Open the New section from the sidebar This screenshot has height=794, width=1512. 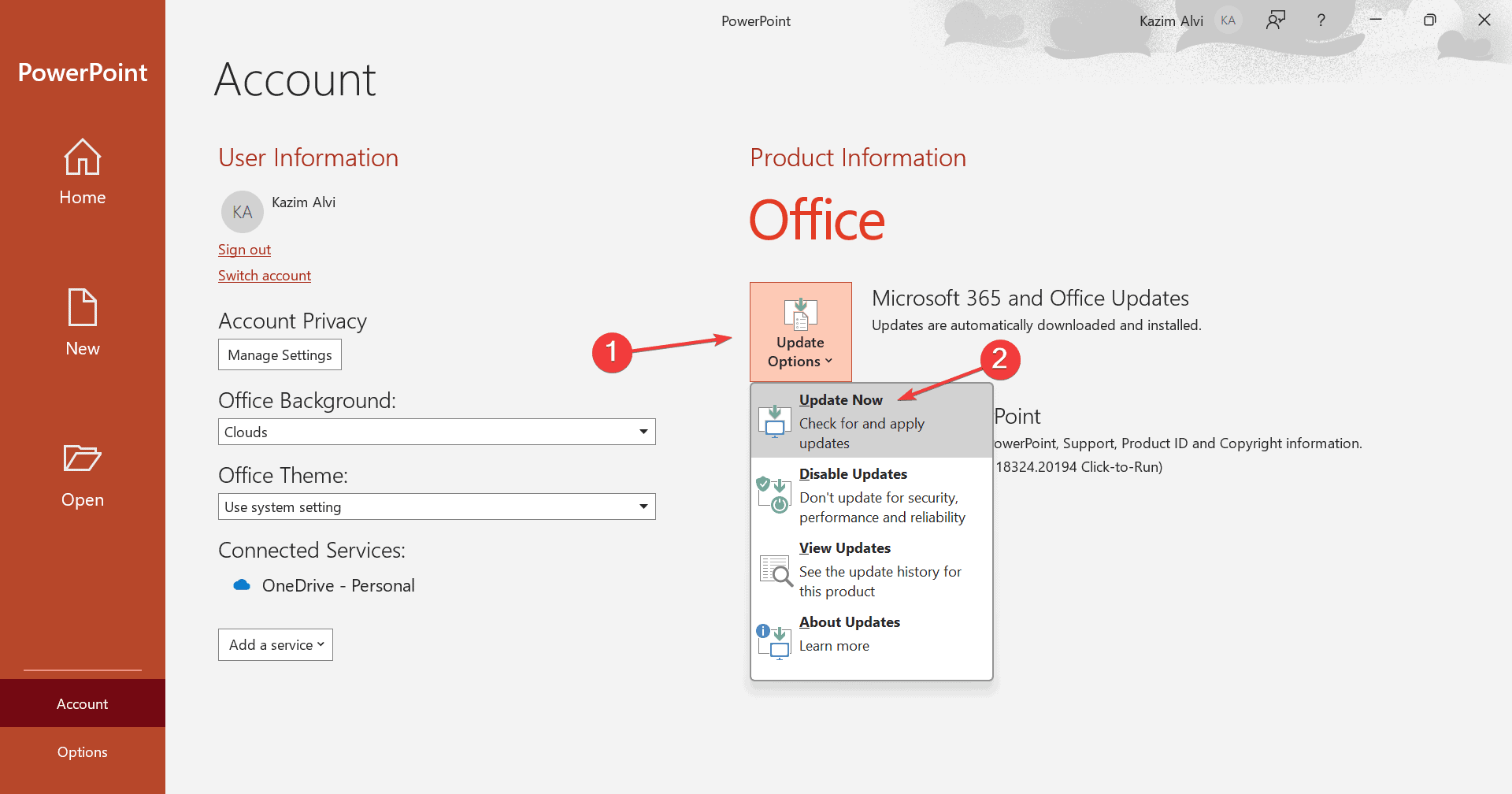82,307
